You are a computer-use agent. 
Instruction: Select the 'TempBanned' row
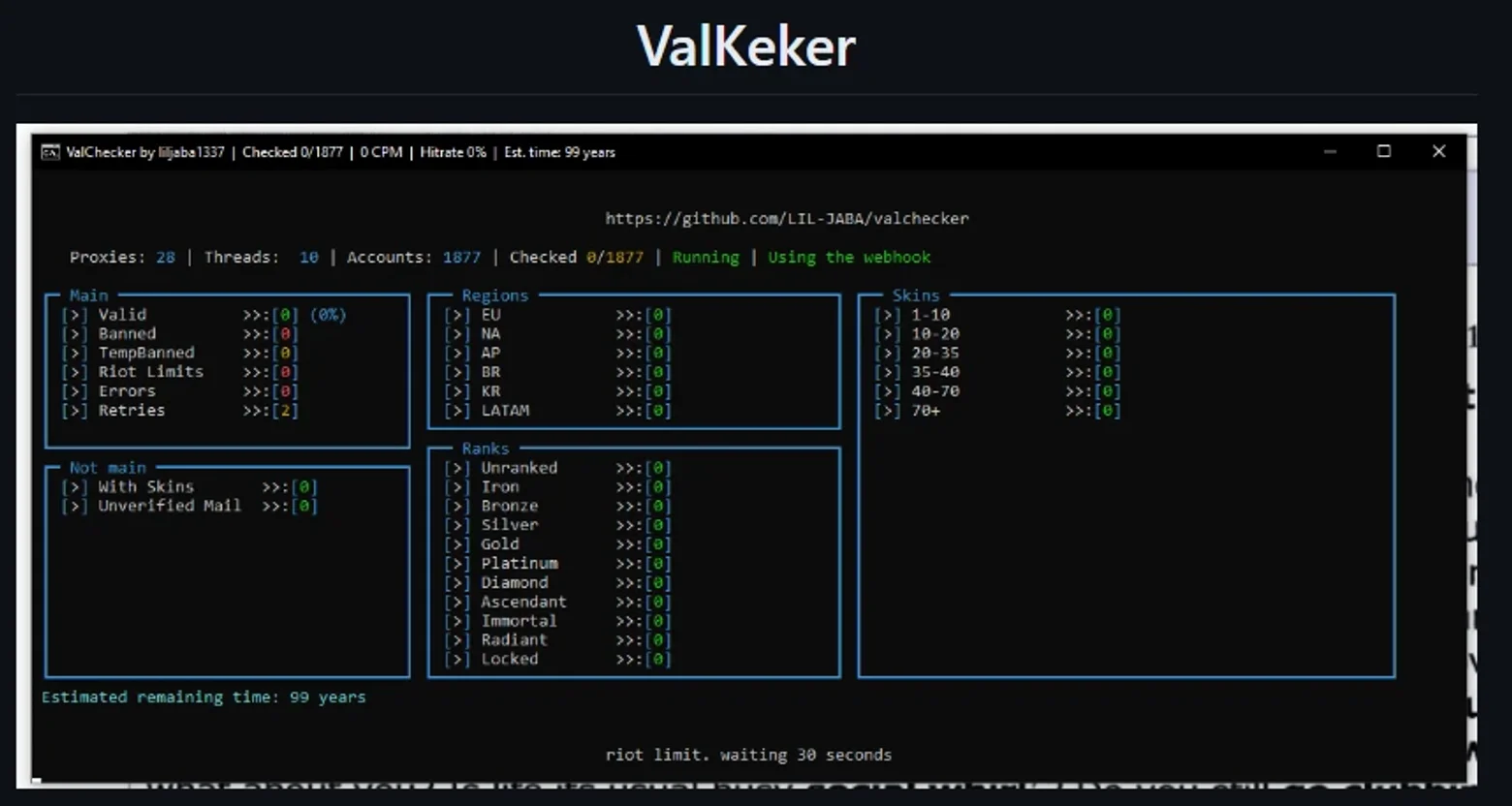pos(179,353)
